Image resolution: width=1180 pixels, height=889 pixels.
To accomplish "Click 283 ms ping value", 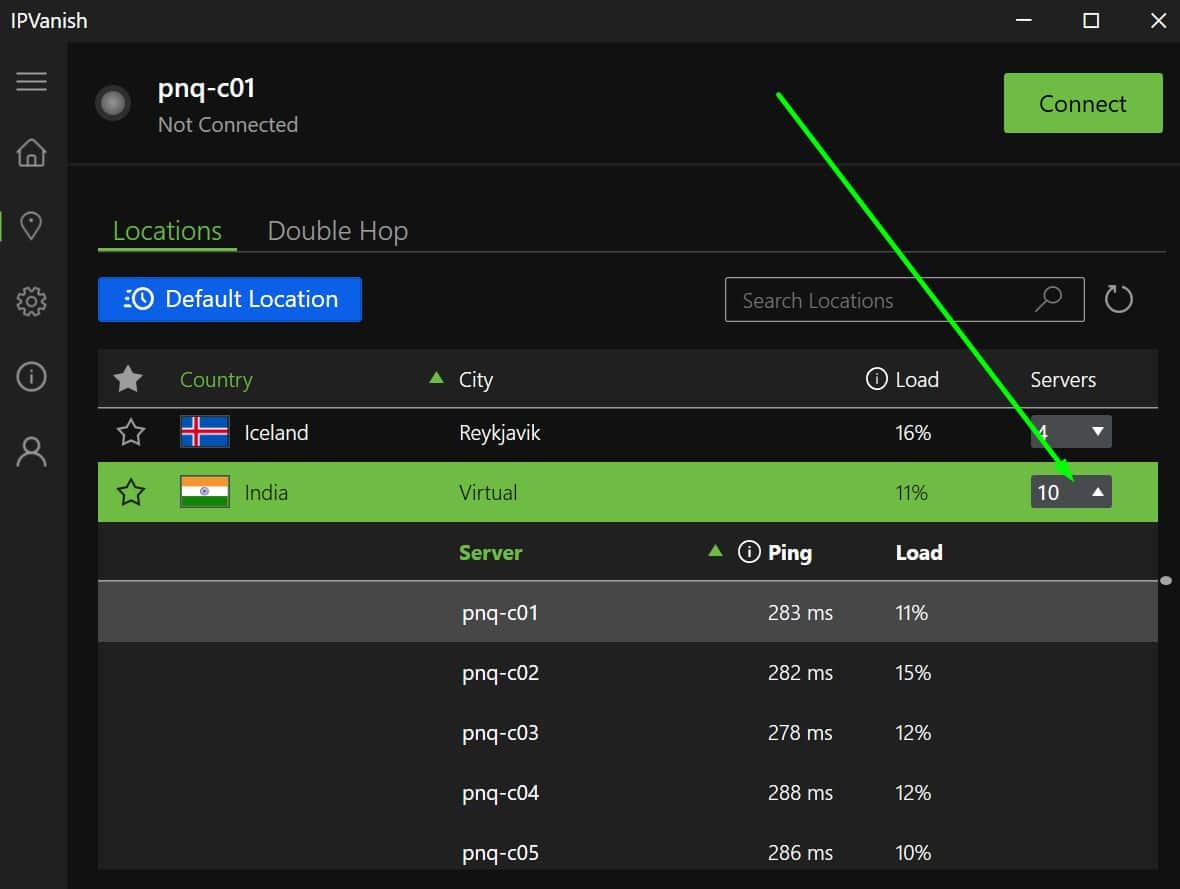I will pos(800,613).
